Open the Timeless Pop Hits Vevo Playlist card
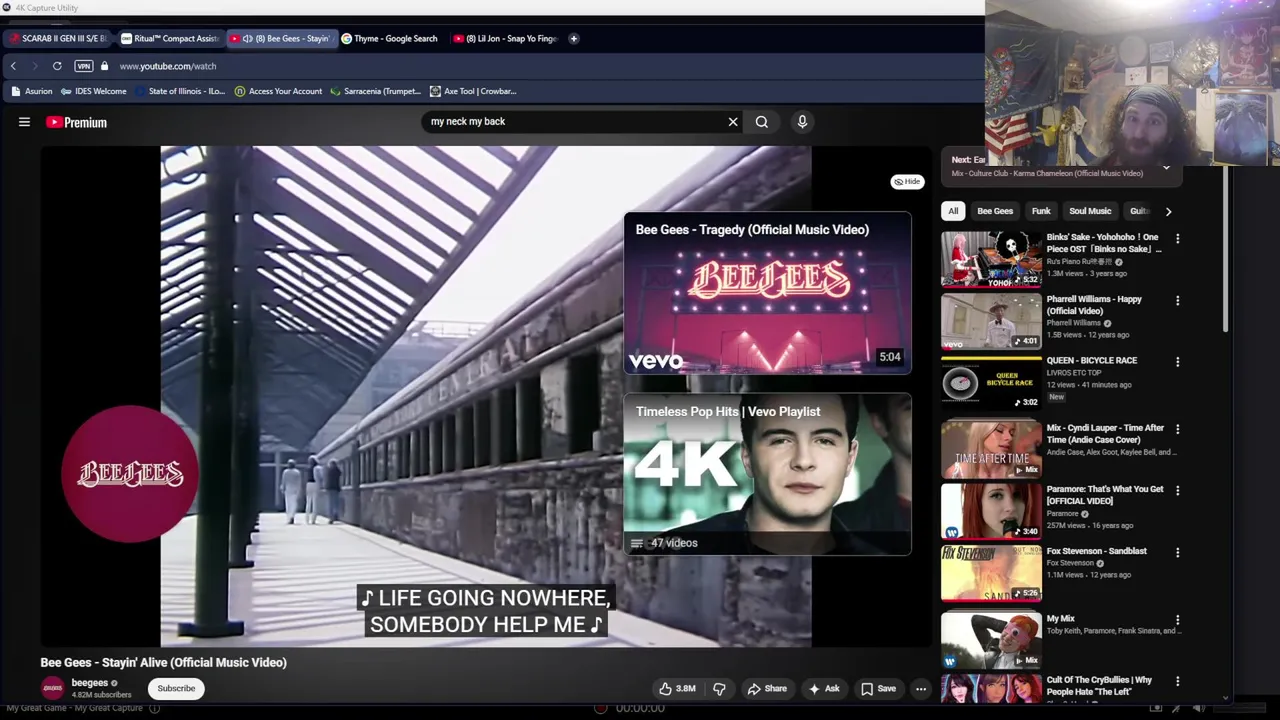 (x=768, y=474)
